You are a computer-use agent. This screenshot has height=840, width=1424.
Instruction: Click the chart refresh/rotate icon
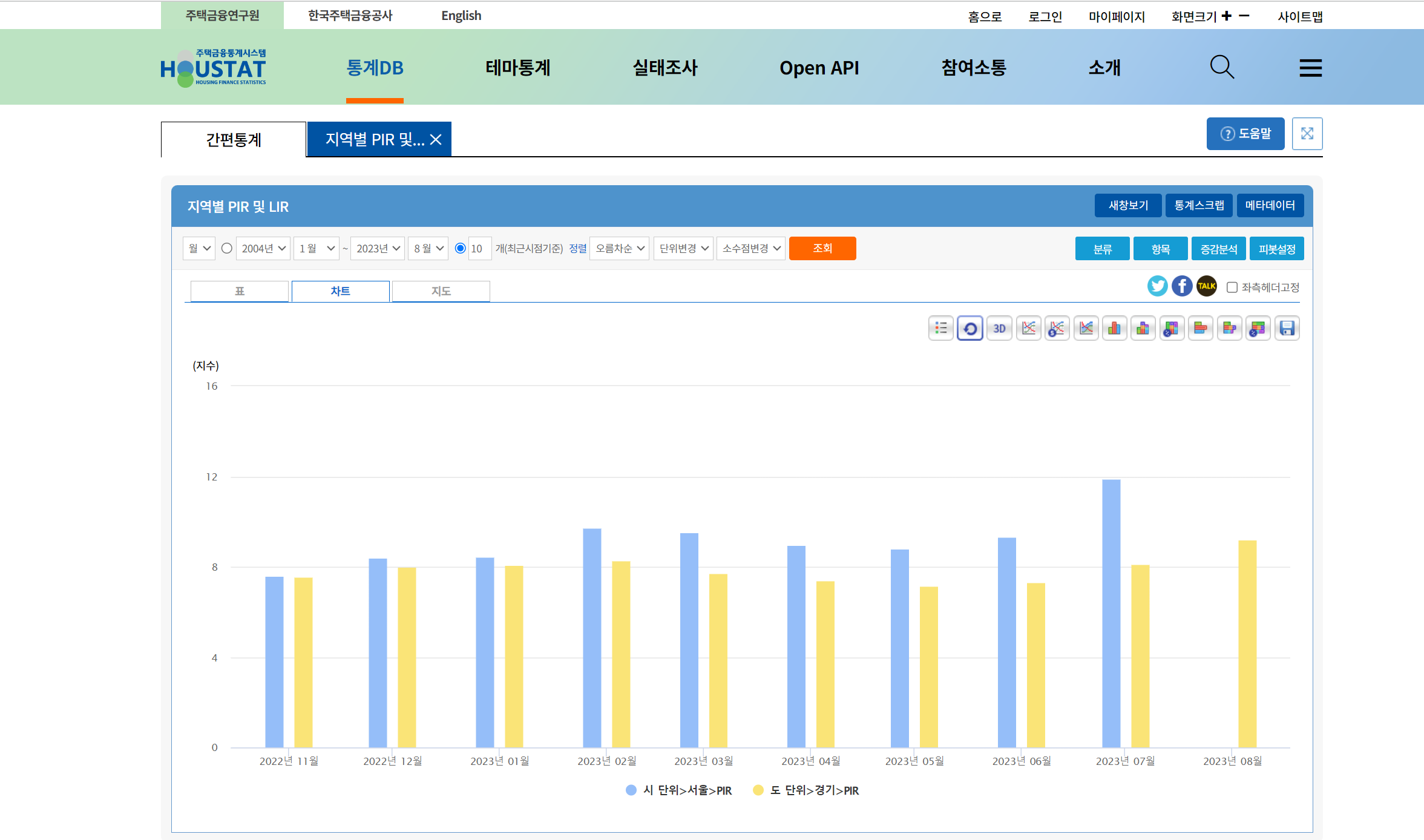[x=970, y=328]
